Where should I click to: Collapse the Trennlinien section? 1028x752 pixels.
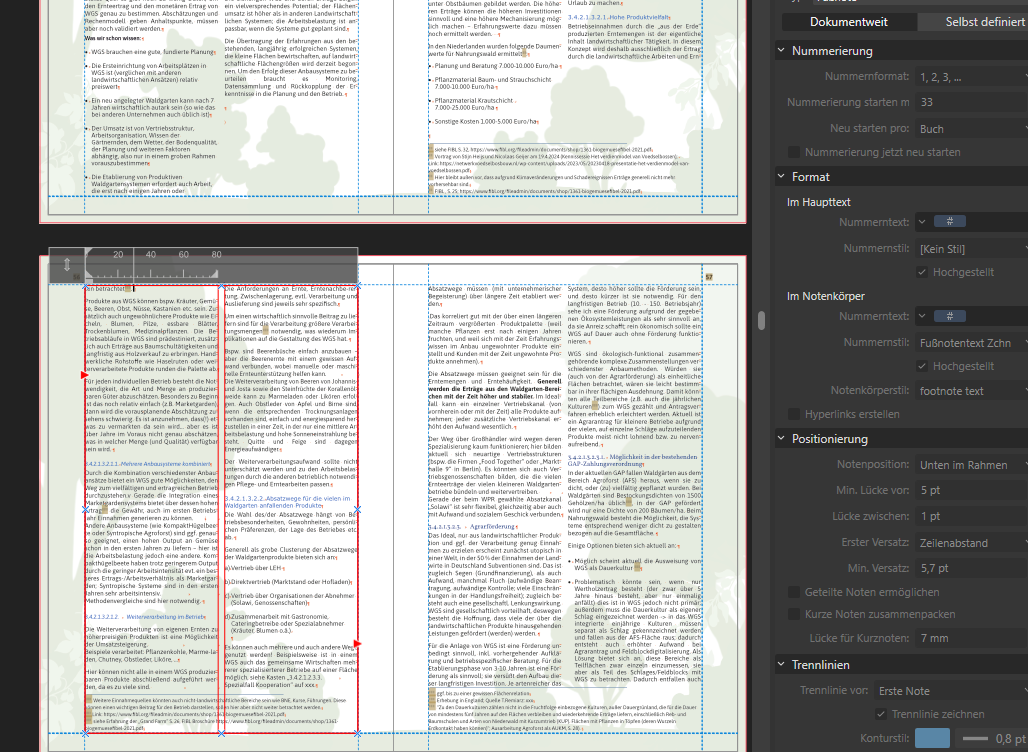coord(781,664)
